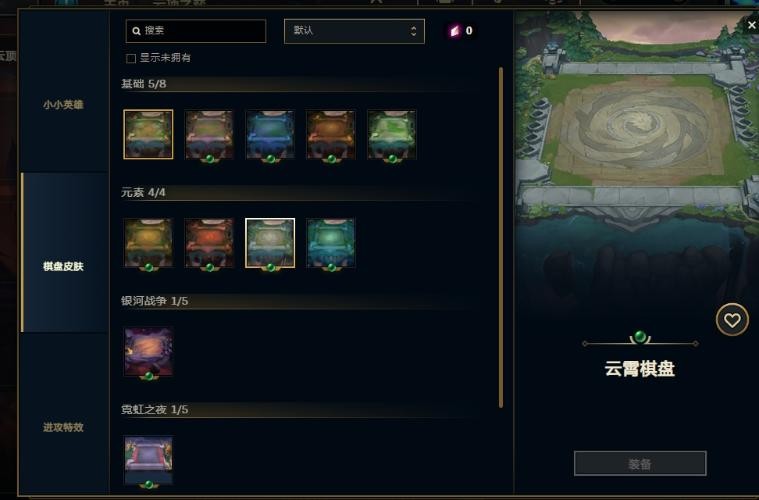Viewport: 759px width, 500px height.
Task: Choose the orange board skin in 基础 row
Action: click(331, 134)
